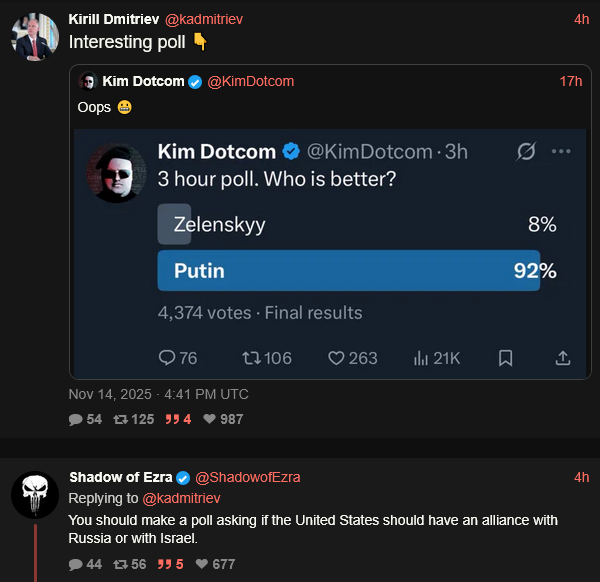Click views chart icon showing 21K
The image size is (600, 582).
420,358
